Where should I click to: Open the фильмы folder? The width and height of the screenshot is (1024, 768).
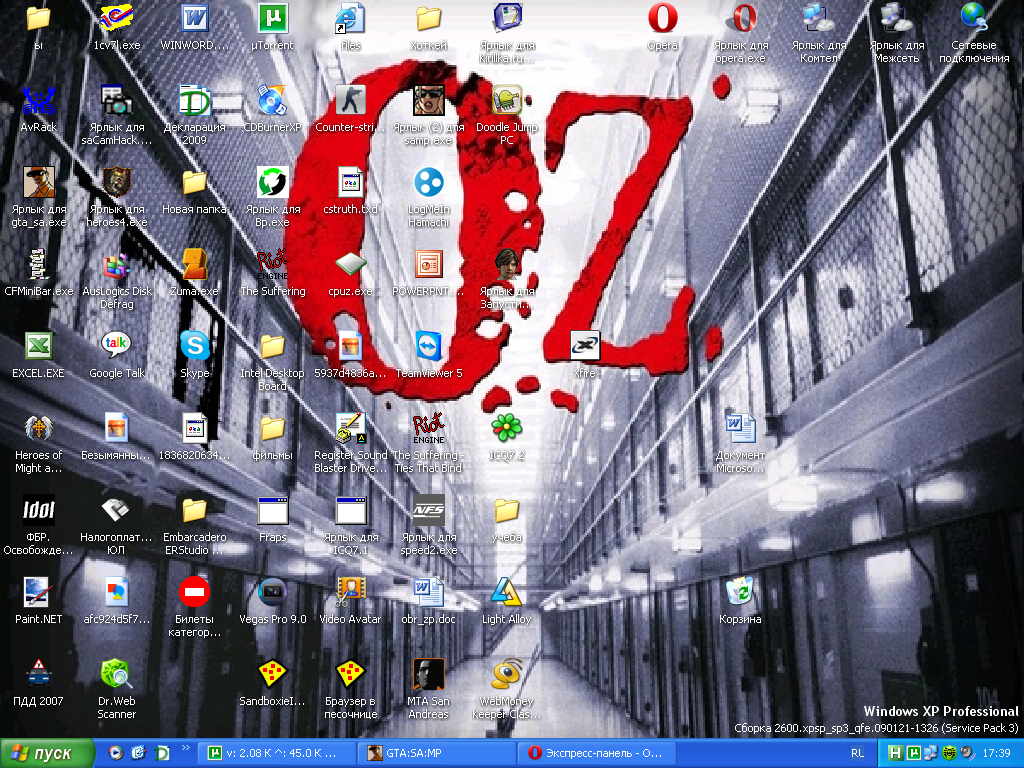pos(272,436)
